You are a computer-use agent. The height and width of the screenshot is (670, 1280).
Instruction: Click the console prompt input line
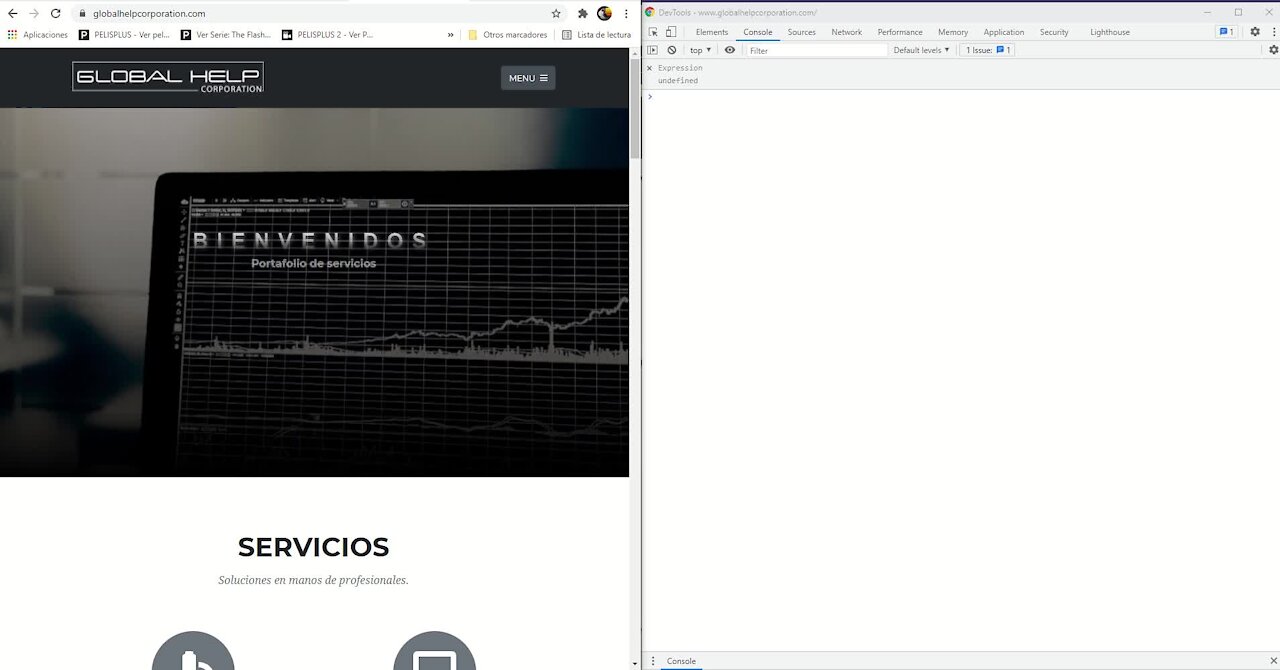click(960, 97)
